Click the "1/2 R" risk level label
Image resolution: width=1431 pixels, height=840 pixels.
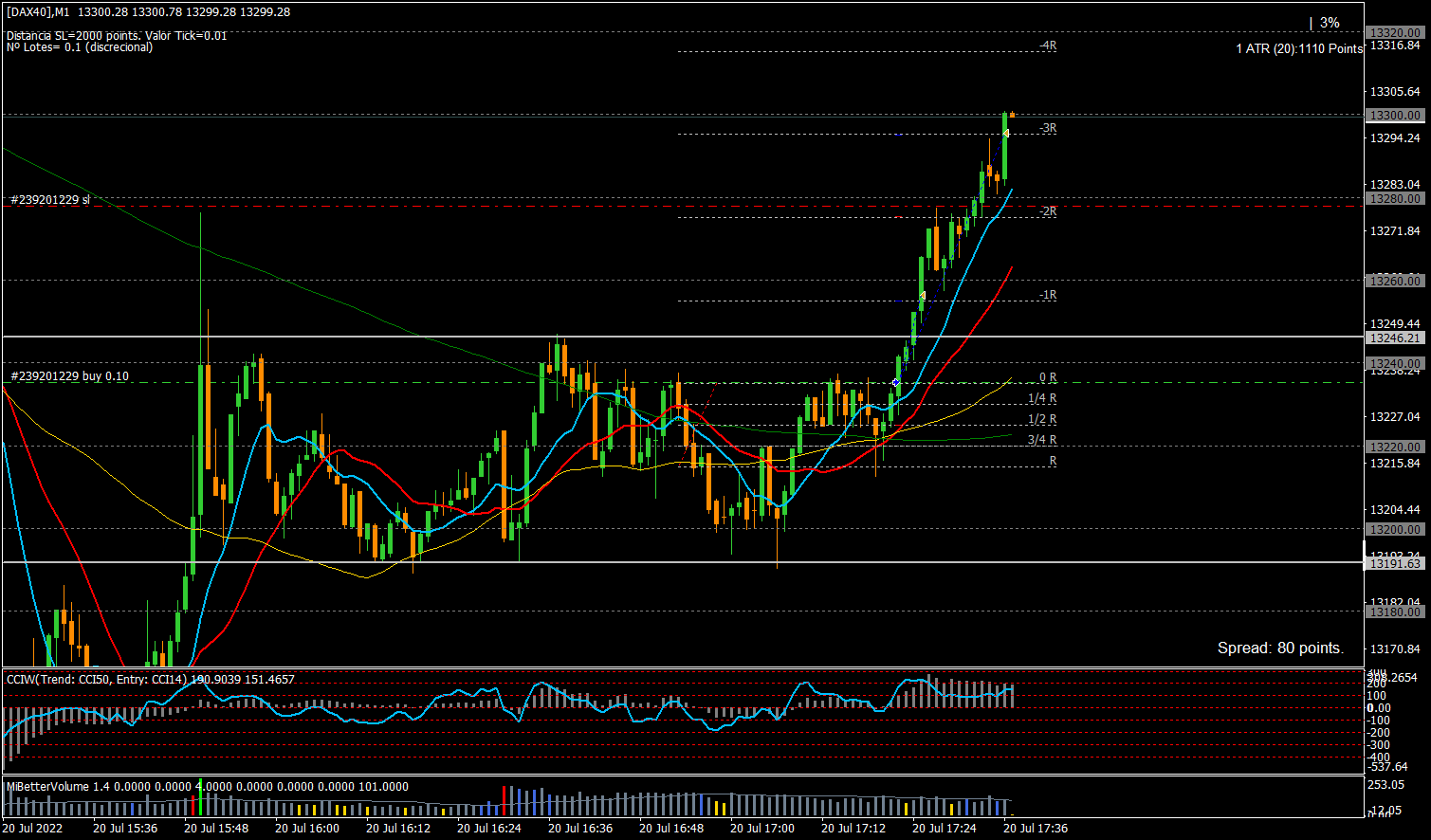pos(1042,419)
